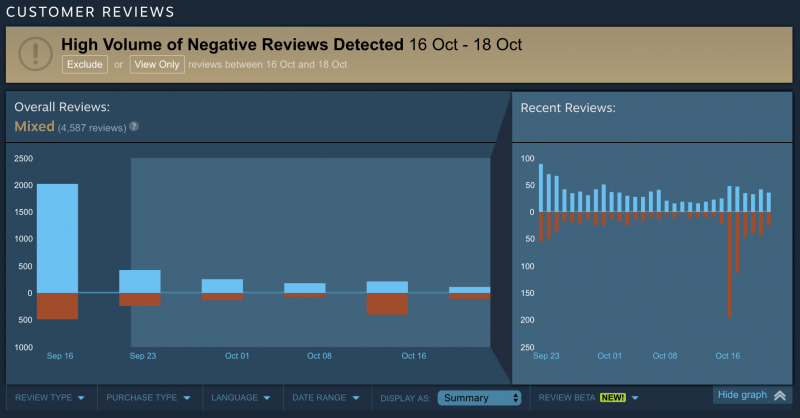
Task: Expand the Date Range filter
Action: [x=325, y=397]
